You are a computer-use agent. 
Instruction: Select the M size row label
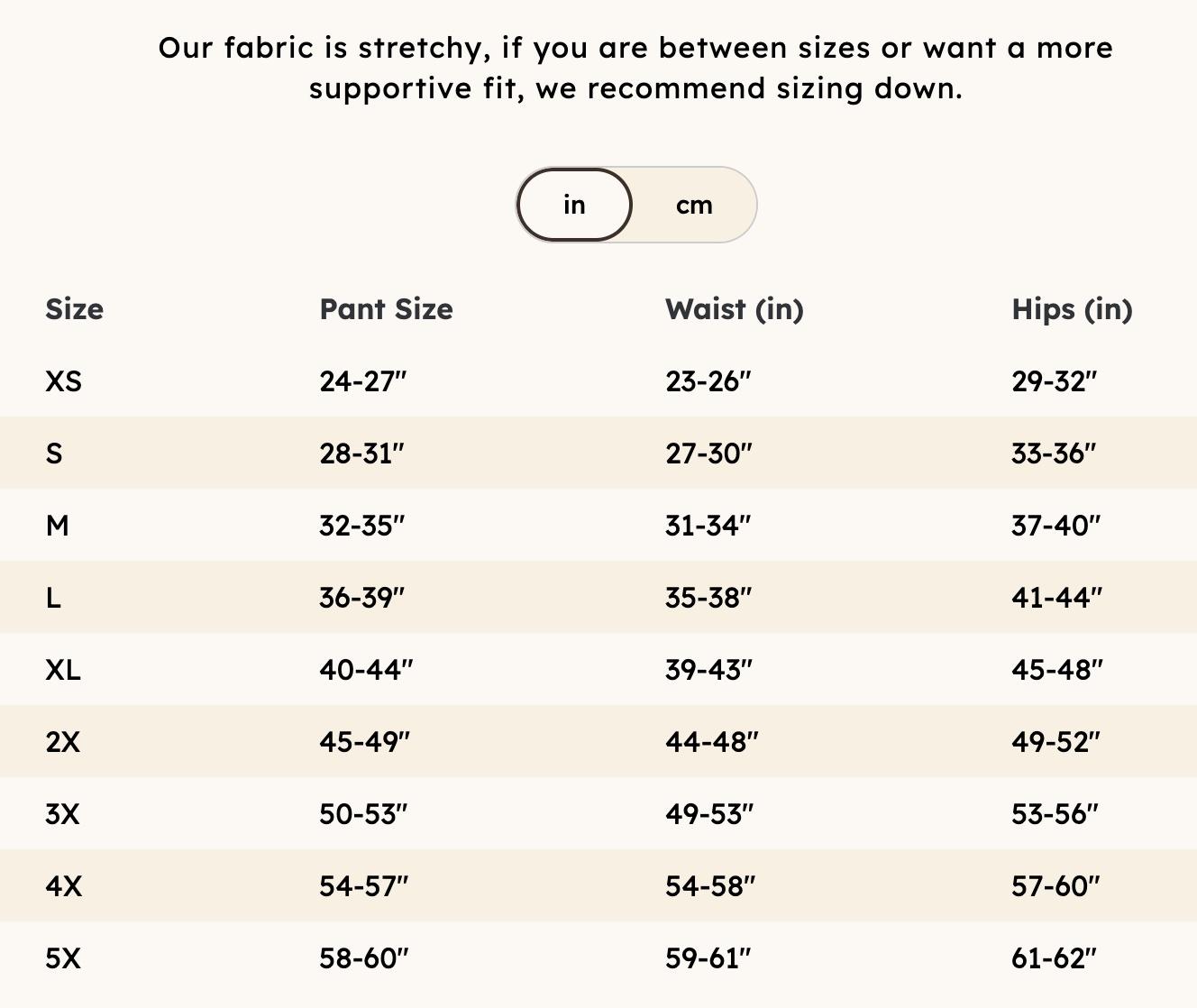[57, 526]
